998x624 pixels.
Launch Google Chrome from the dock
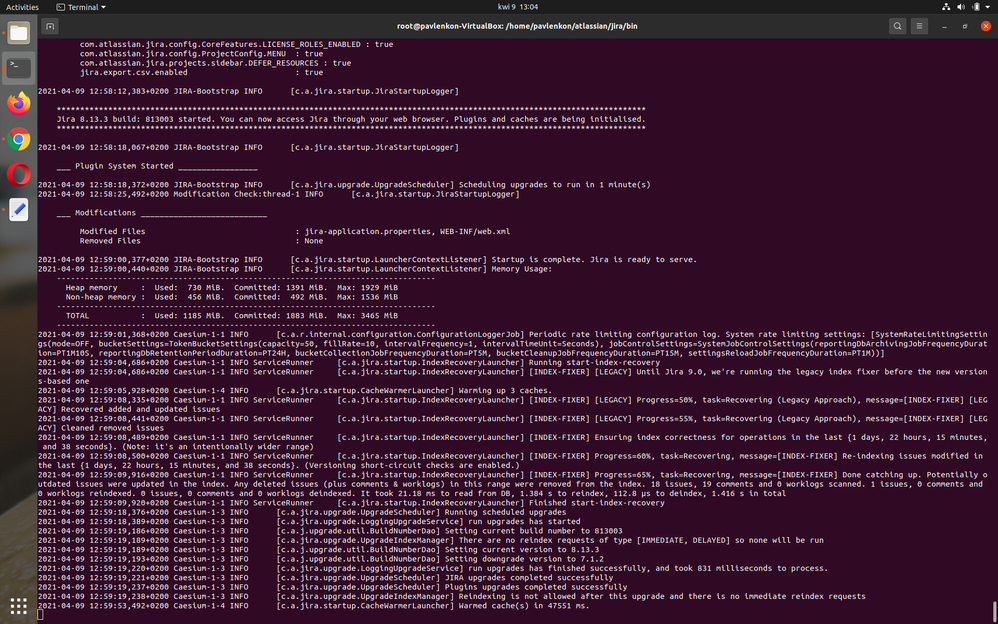[x=18, y=139]
